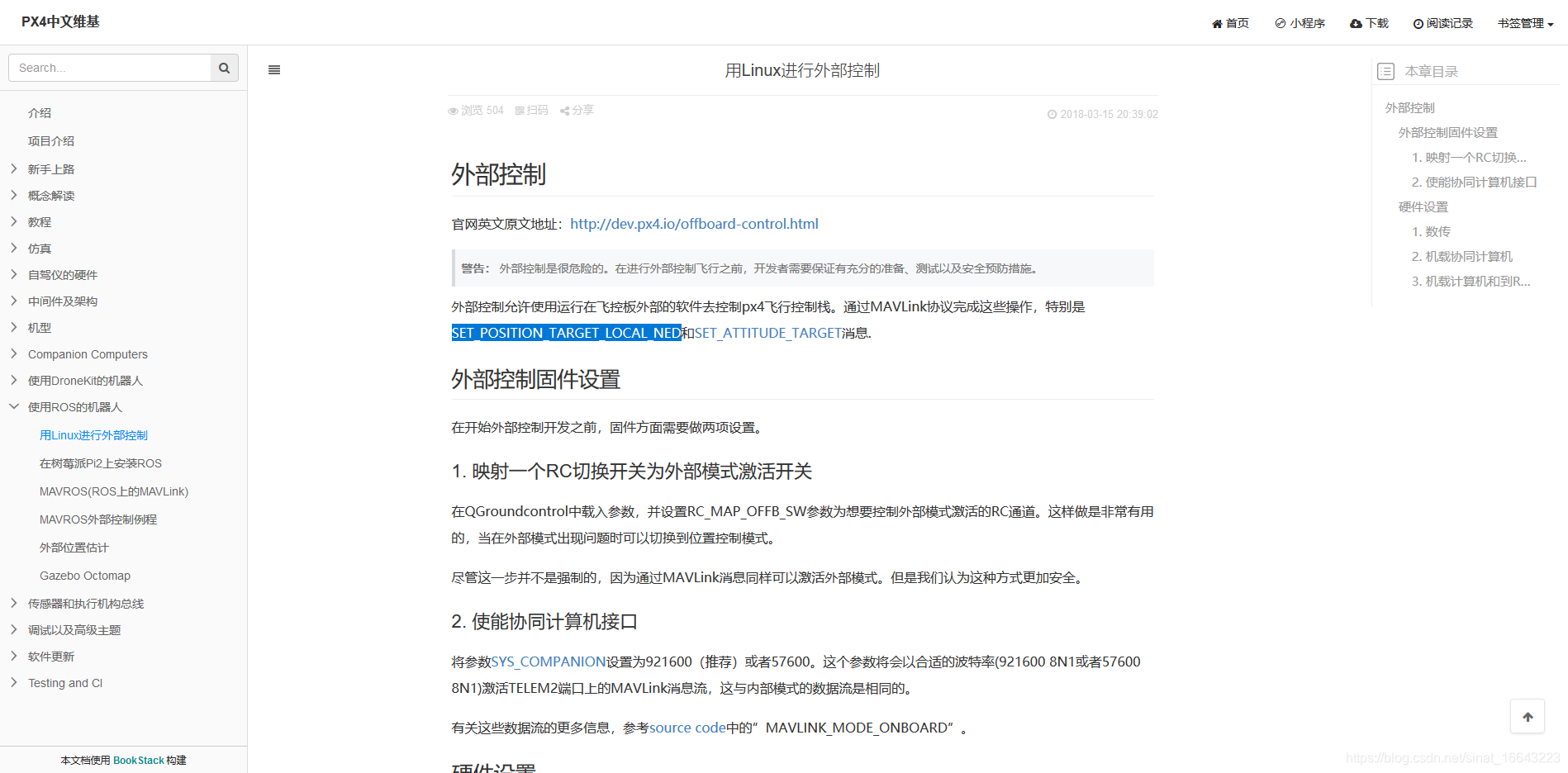Toggle sidebar with hamburger menu icon
Image resolution: width=1568 pixels, height=773 pixels.
[x=274, y=70]
